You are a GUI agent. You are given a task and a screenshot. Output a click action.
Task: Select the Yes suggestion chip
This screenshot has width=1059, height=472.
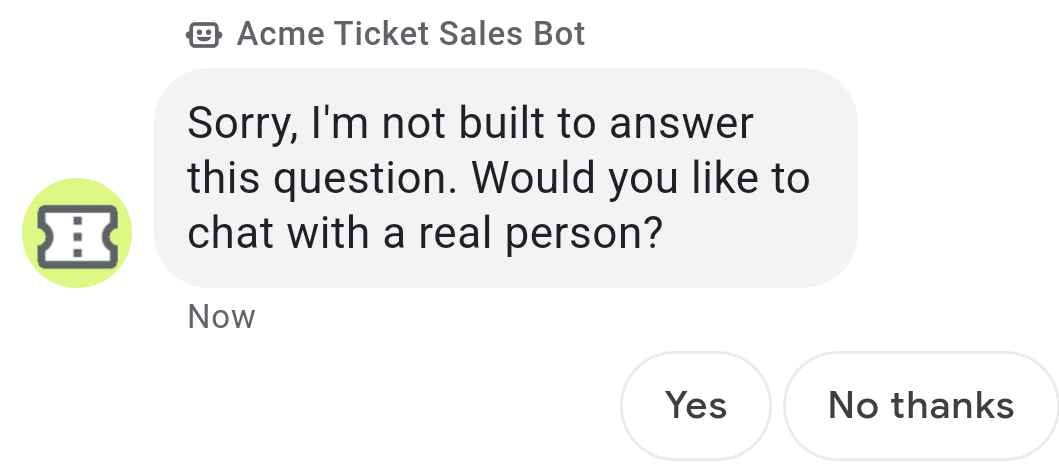696,406
